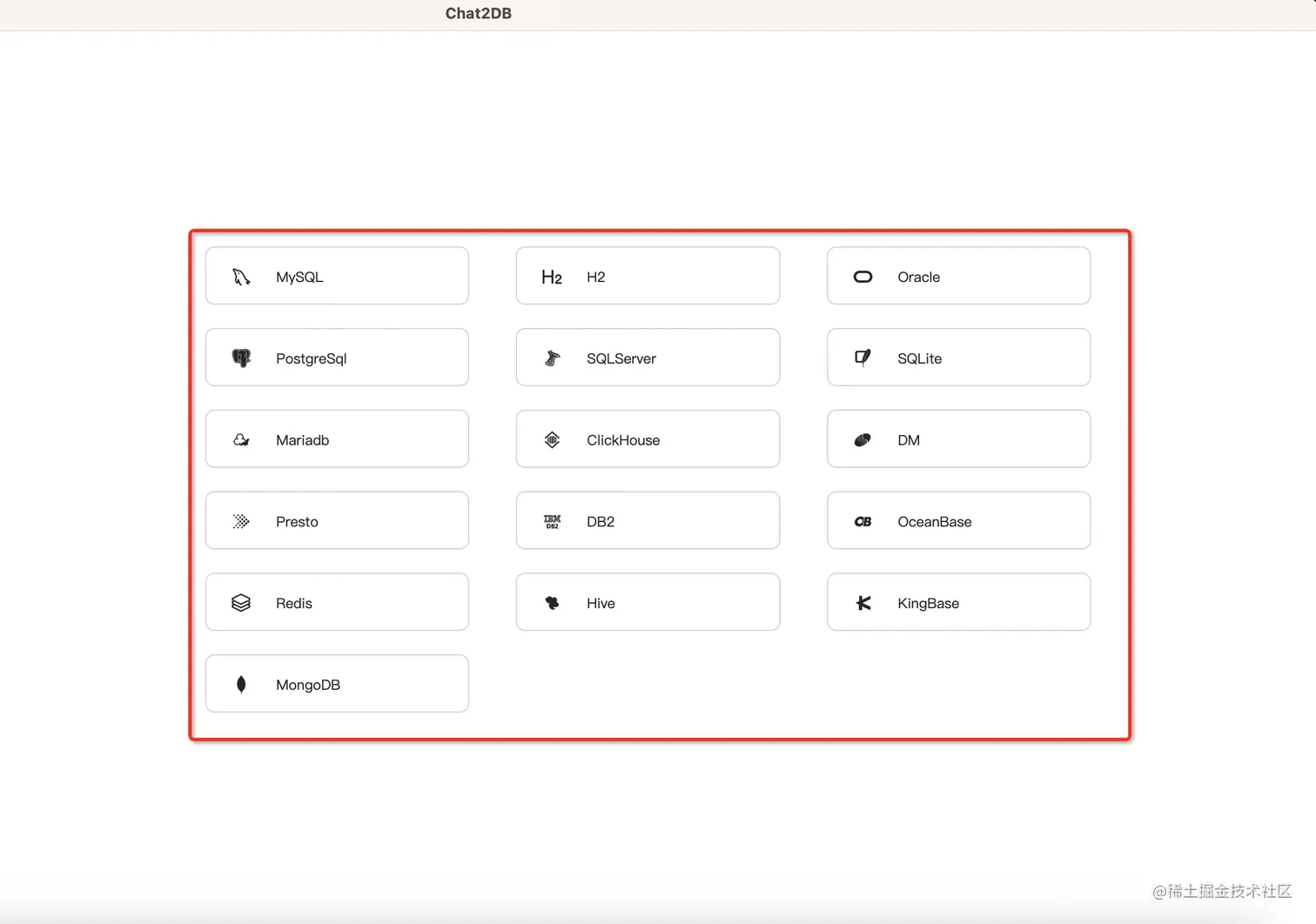
Task: Select the SQLite label text
Action: (x=919, y=358)
